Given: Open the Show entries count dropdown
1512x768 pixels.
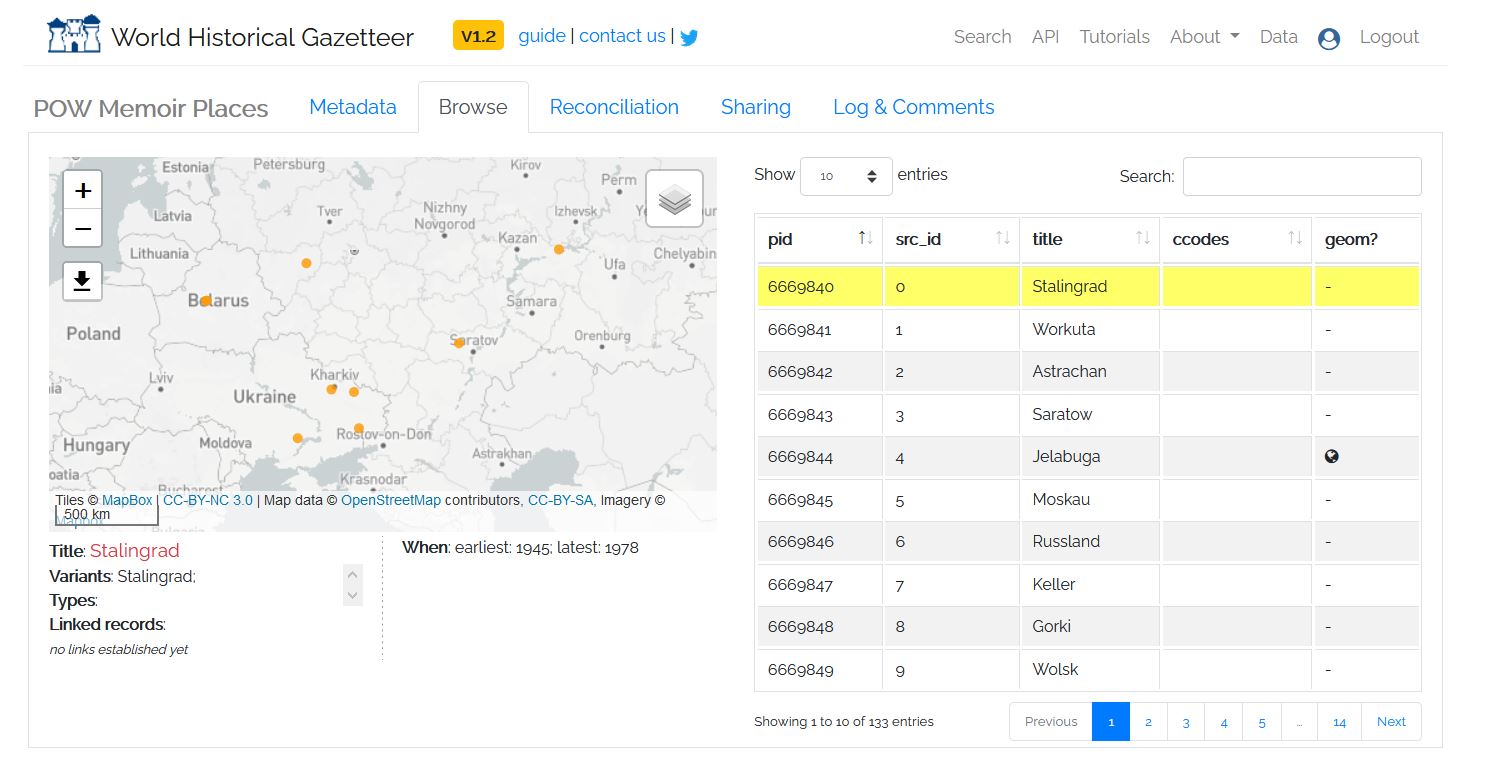Looking at the screenshot, I should (x=846, y=176).
